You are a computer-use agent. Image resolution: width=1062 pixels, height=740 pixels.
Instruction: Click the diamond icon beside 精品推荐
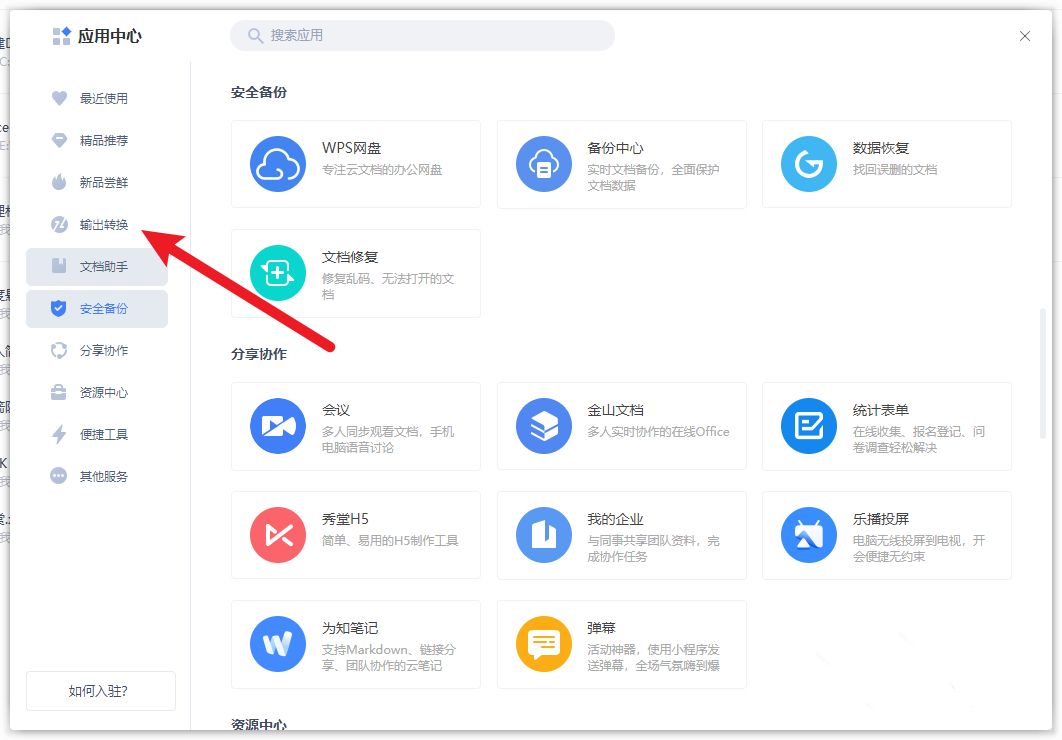60,140
